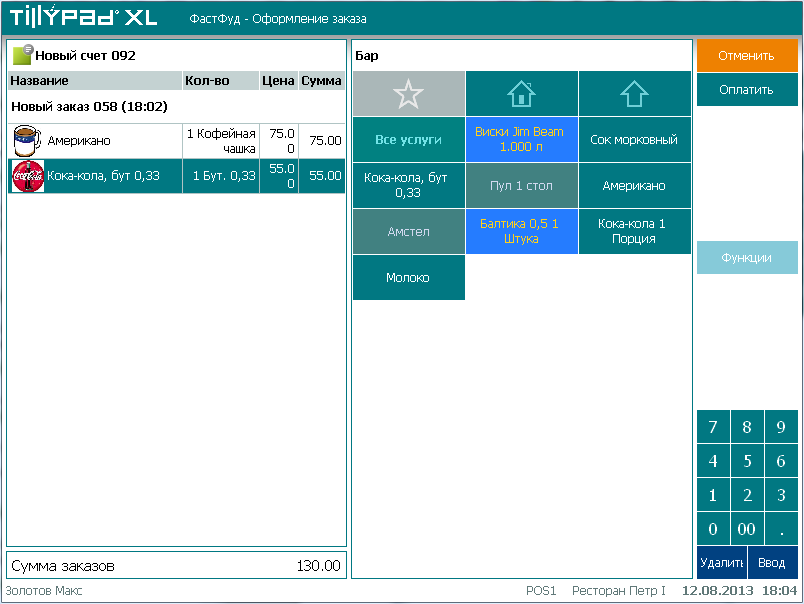Tap keypad digit 1
The height and width of the screenshot is (604, 804).
pos(713,495)
